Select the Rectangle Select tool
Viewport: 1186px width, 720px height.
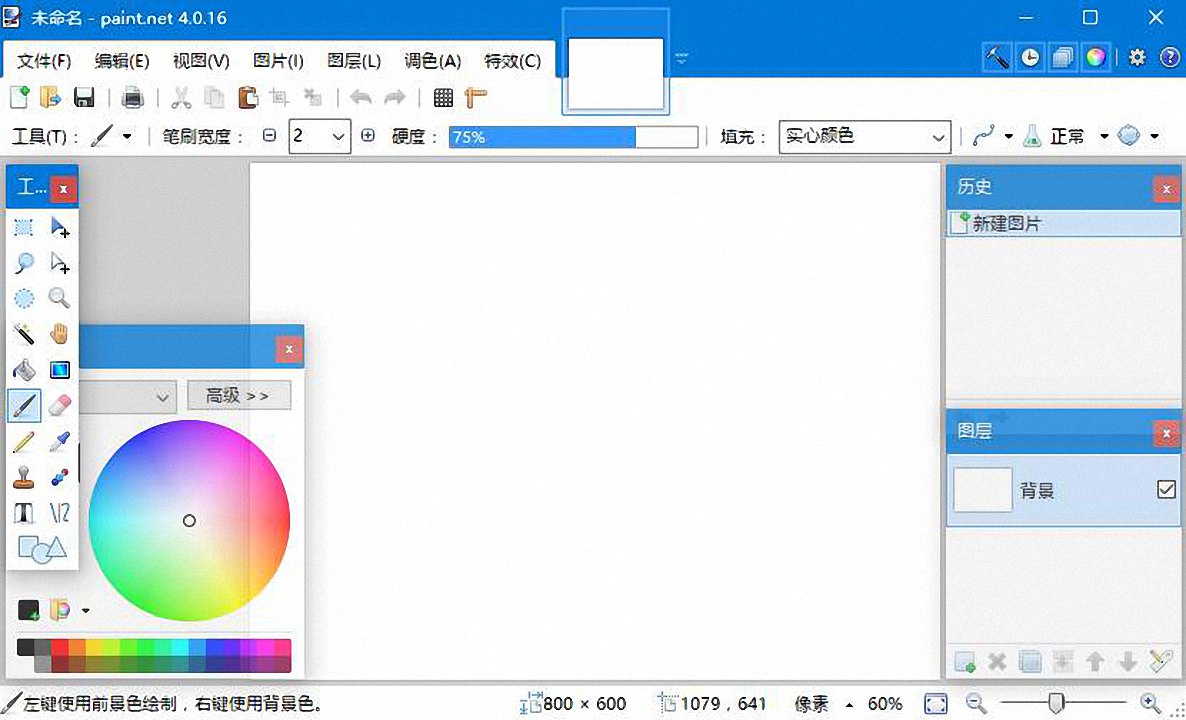point(24,228)
